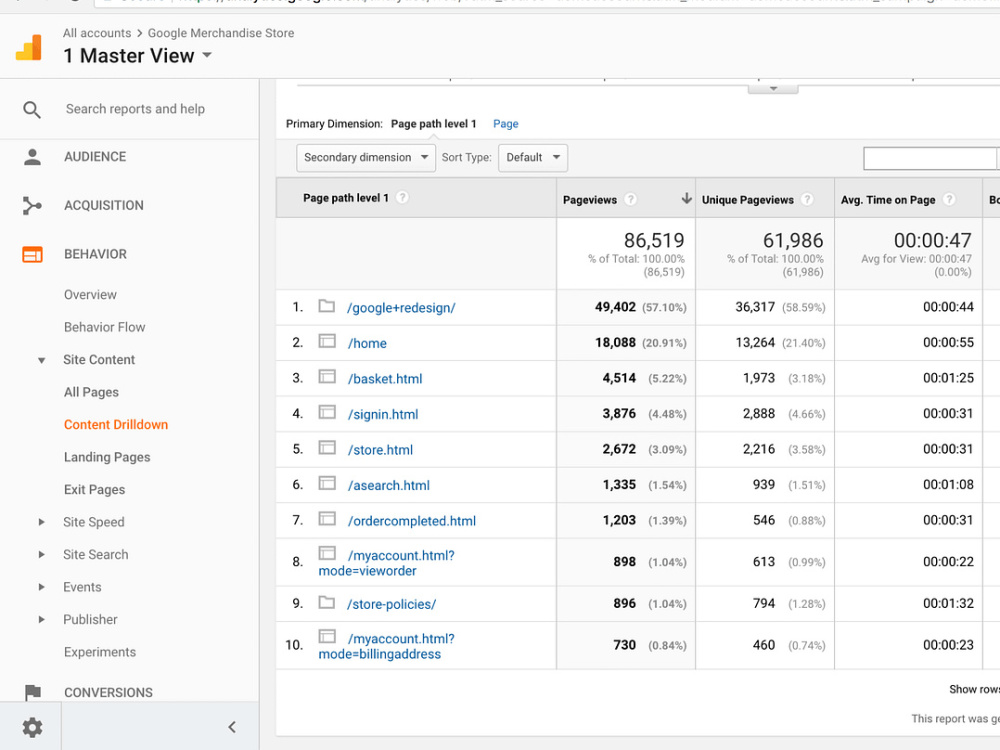
Task: Click page icon for myaccount billingaddress row
Action: (x=327, y=636)
